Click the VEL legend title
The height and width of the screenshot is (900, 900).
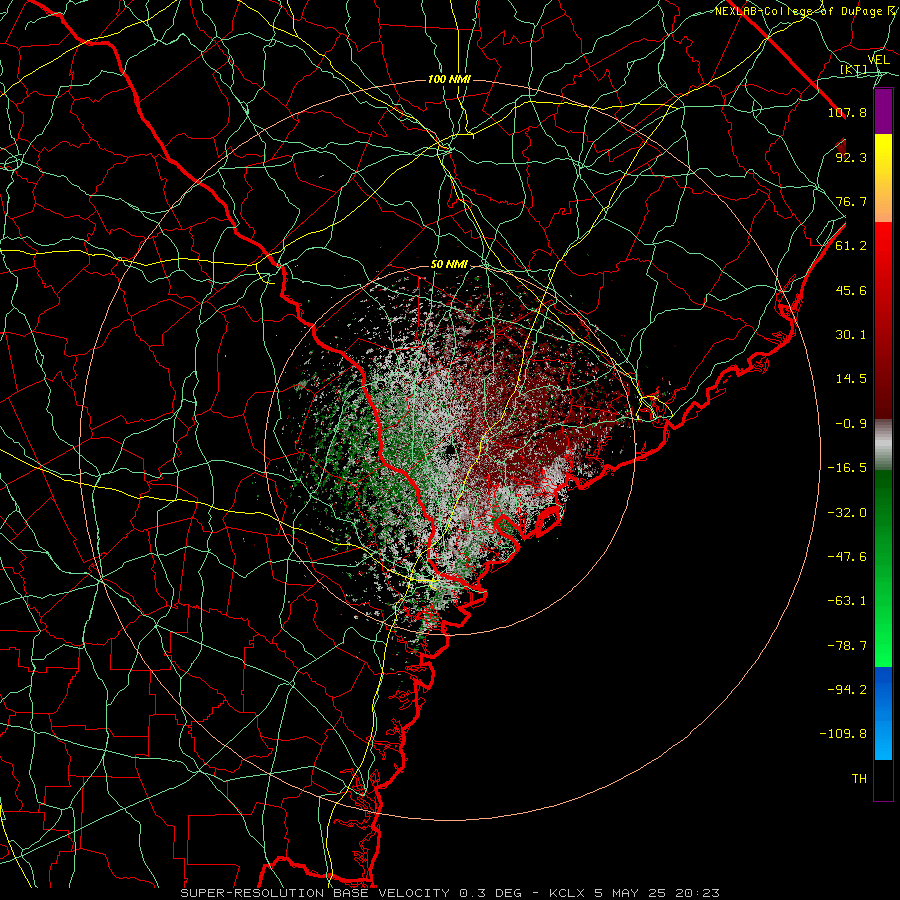(878, 60)
